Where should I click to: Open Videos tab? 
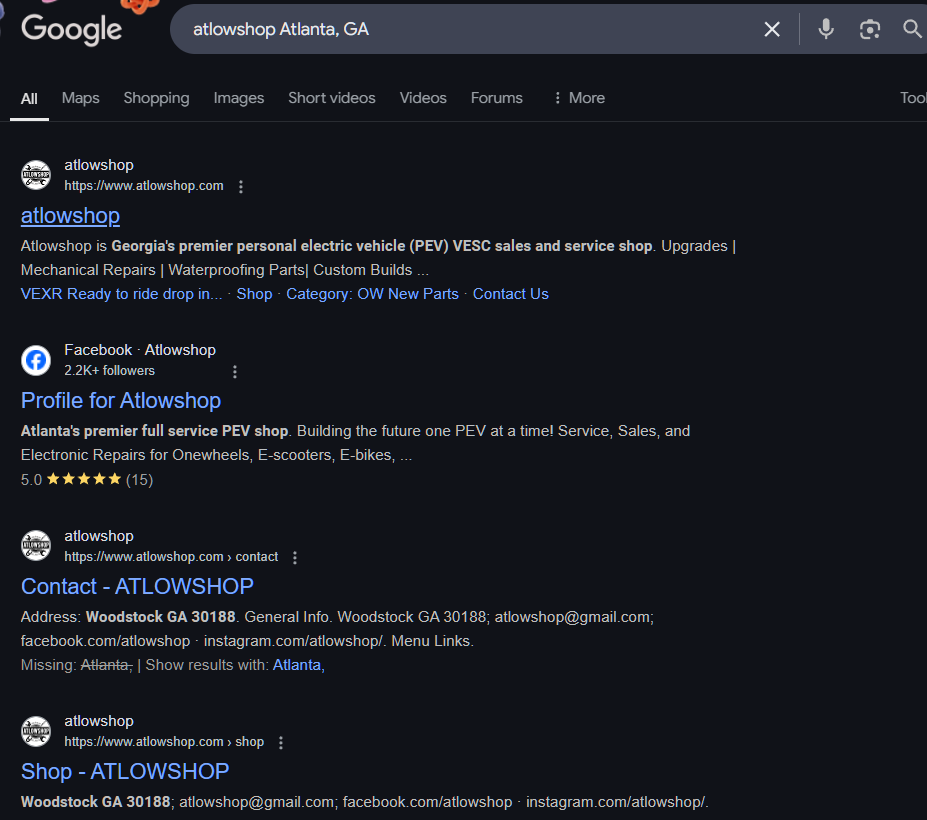[x=423, y=98]
